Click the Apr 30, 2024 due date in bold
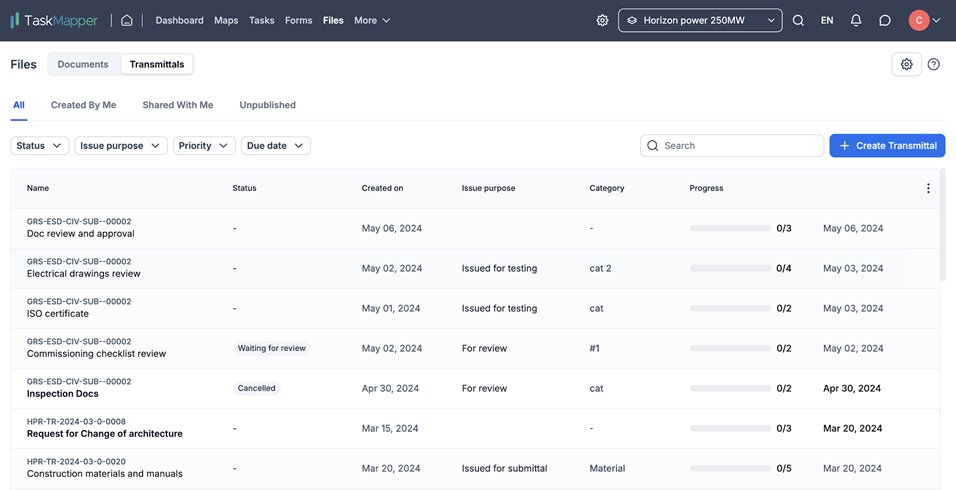Viewport: 956px width, 490px height. click(852, 388)
